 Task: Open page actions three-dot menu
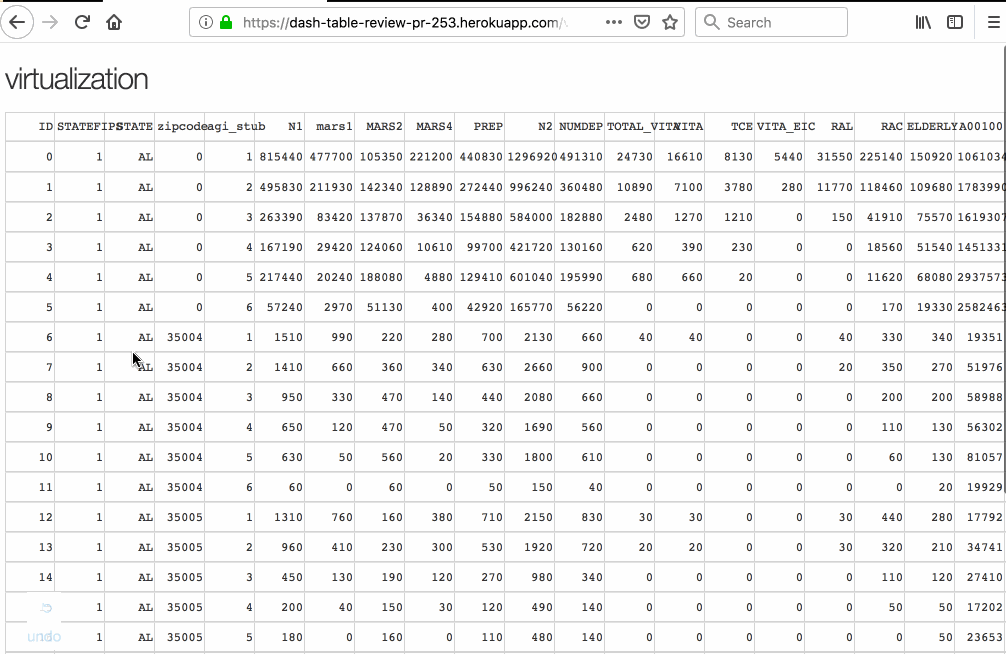[x=613, y=22]
